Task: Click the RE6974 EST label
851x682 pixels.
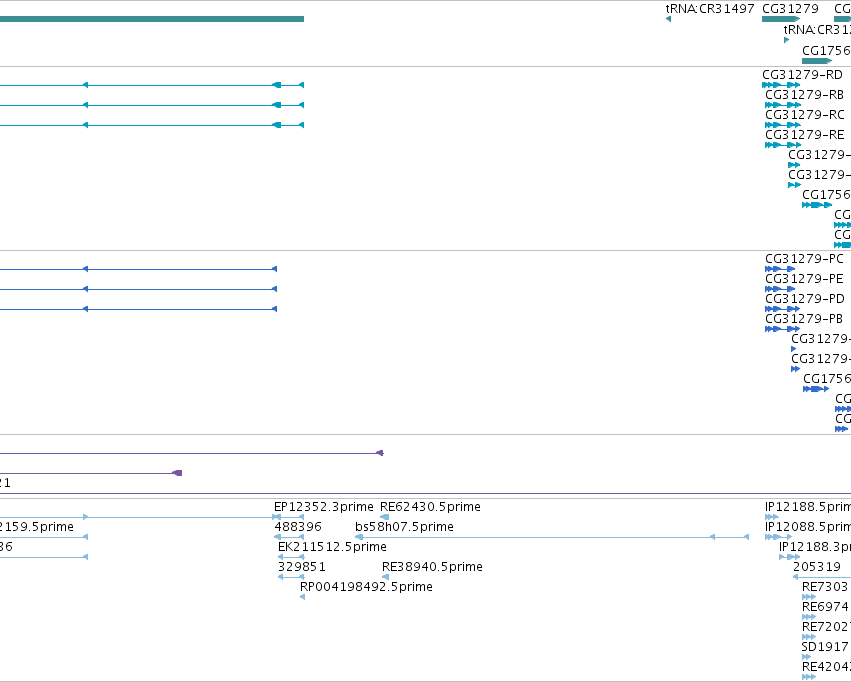Action: [825, 607]
